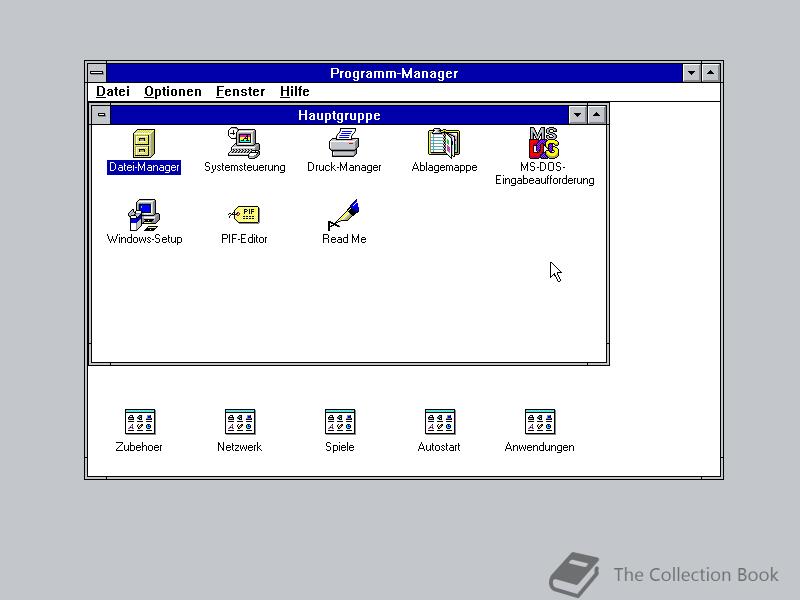800x600 pixels.
Task: Click the Anwendungen program group icon
Action: [540, 422]
